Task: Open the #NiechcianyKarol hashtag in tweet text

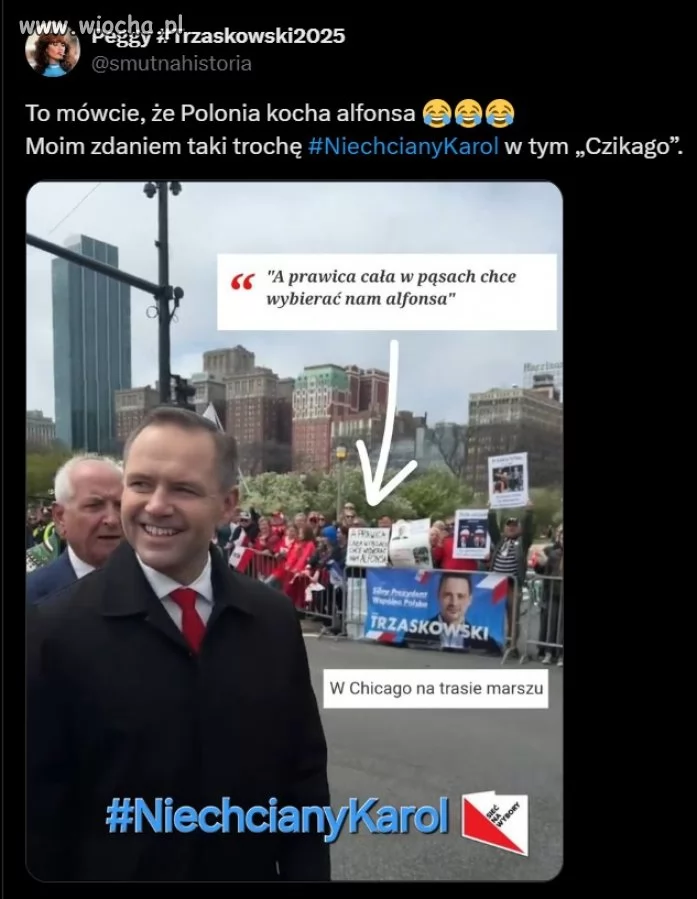Action: point(404,146)
